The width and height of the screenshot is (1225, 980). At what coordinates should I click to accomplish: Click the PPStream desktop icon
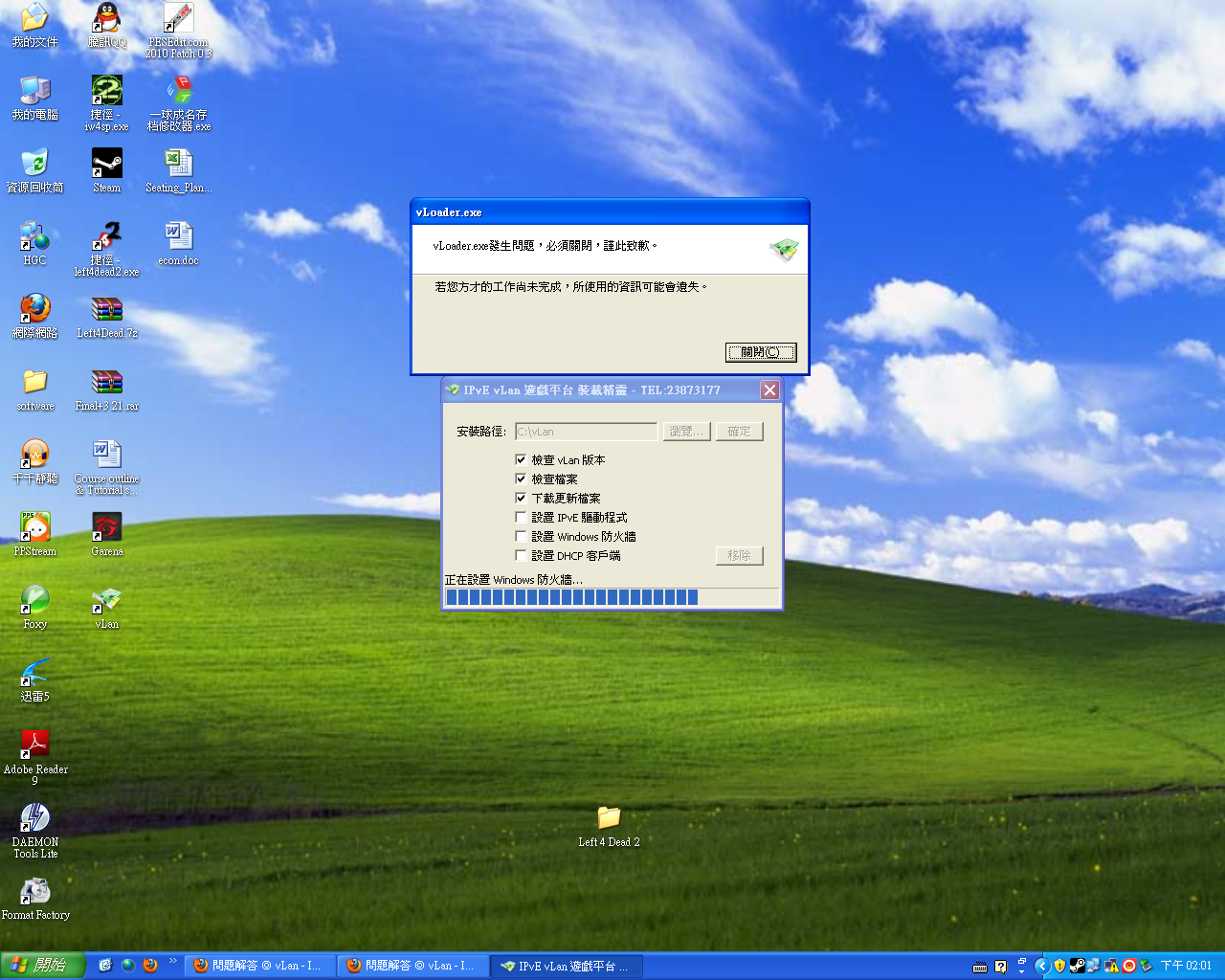[x=34, y=528]
